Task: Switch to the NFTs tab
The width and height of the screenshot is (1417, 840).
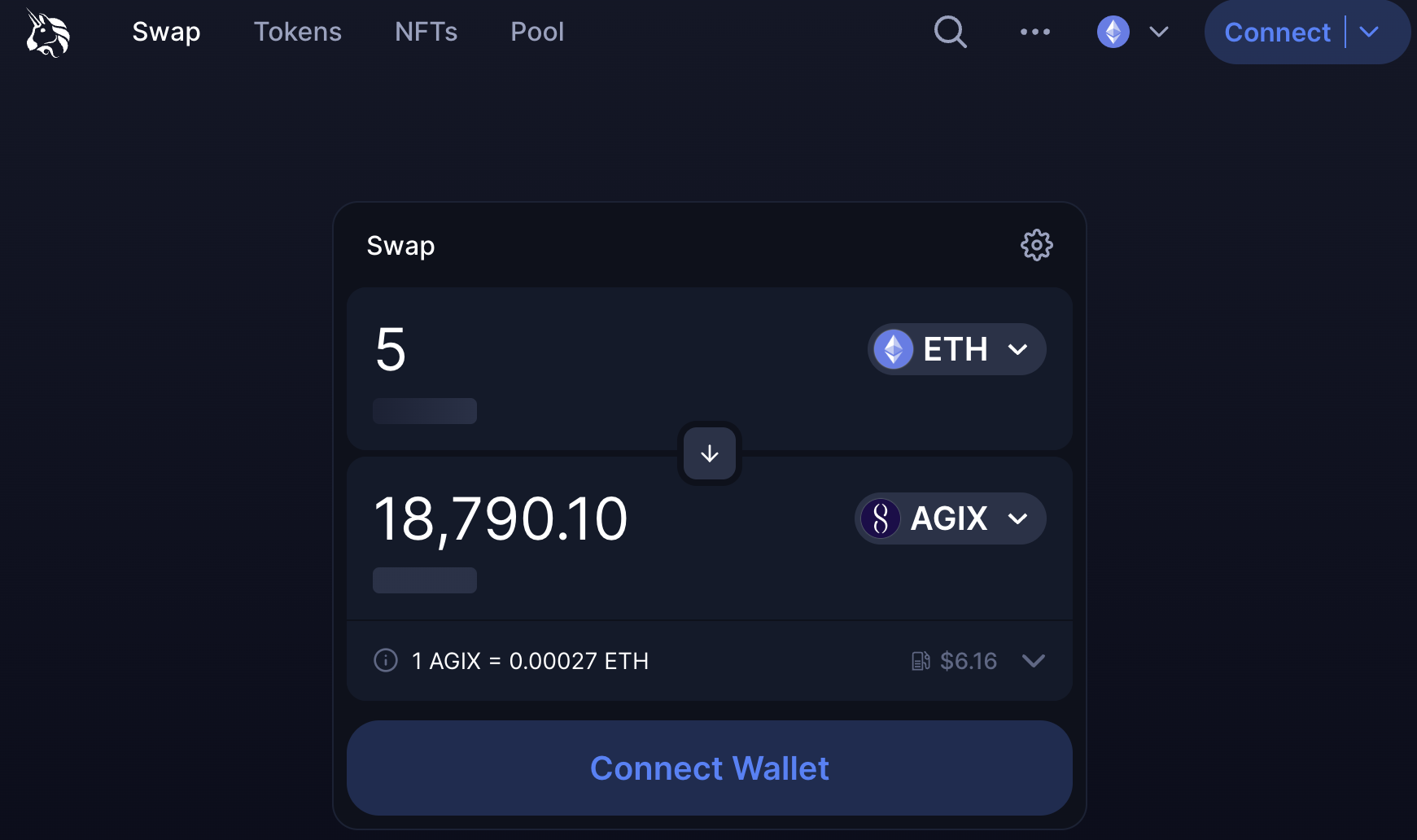Action: 426,32
